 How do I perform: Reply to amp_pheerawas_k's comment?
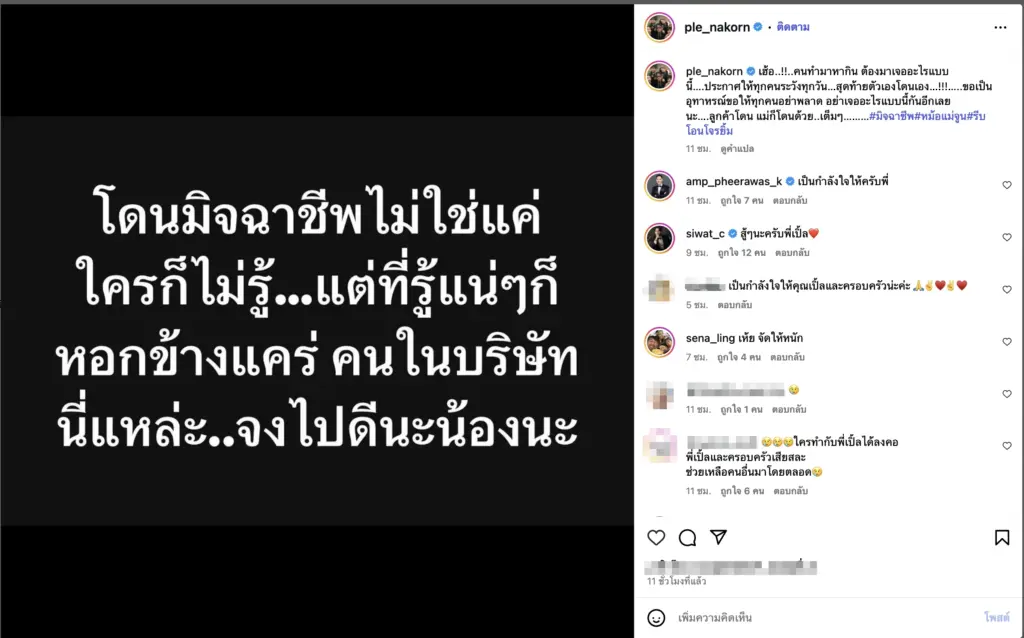(x=790, y=200)
